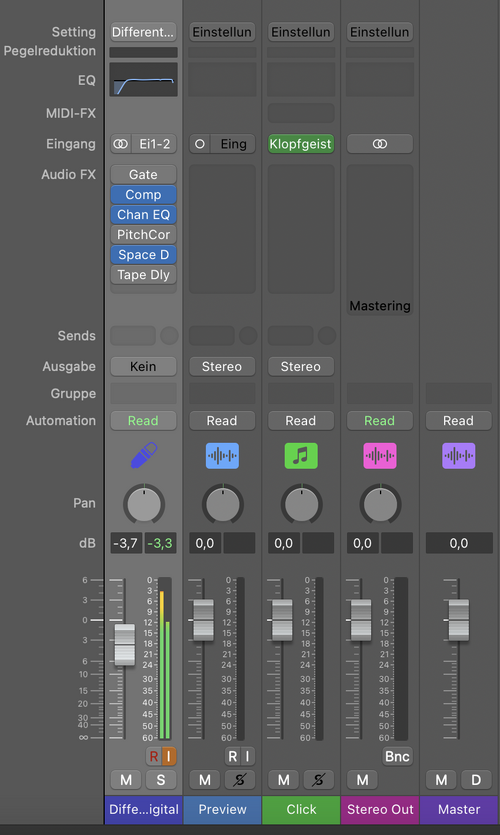Click the Master channel volume fader

coord(458,620)
